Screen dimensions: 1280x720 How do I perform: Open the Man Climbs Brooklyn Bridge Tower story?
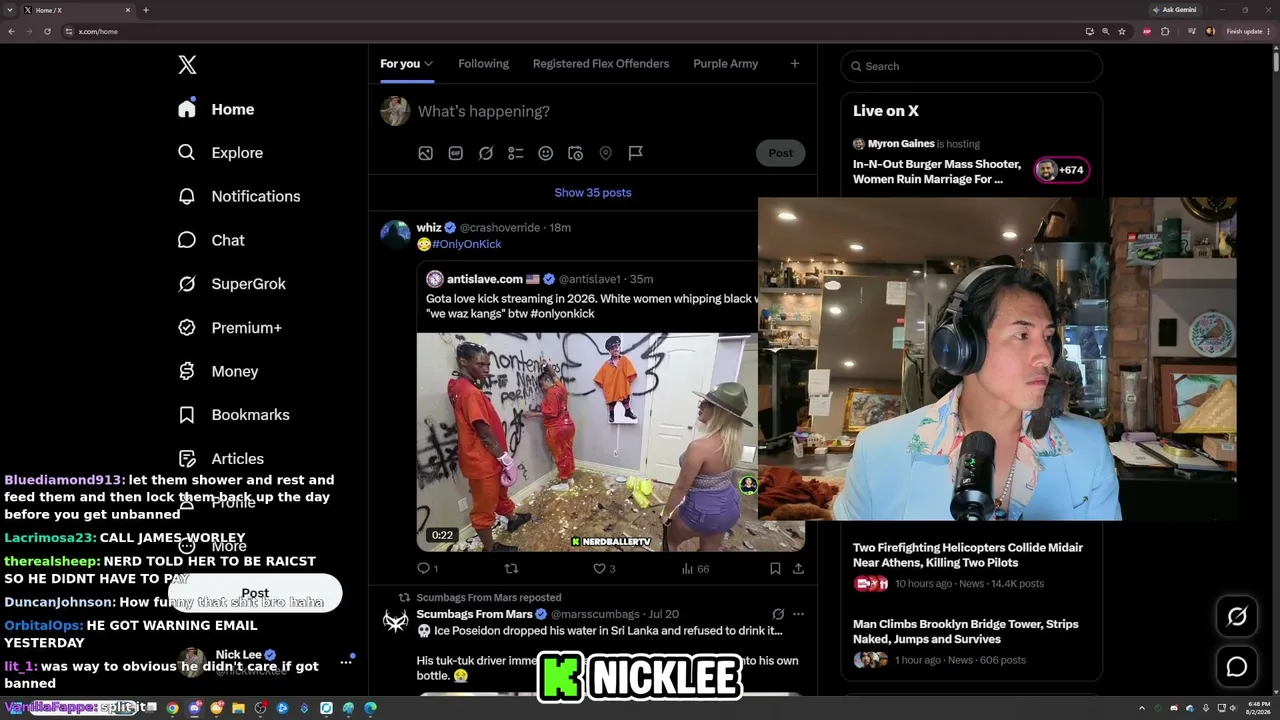point(966,631)
